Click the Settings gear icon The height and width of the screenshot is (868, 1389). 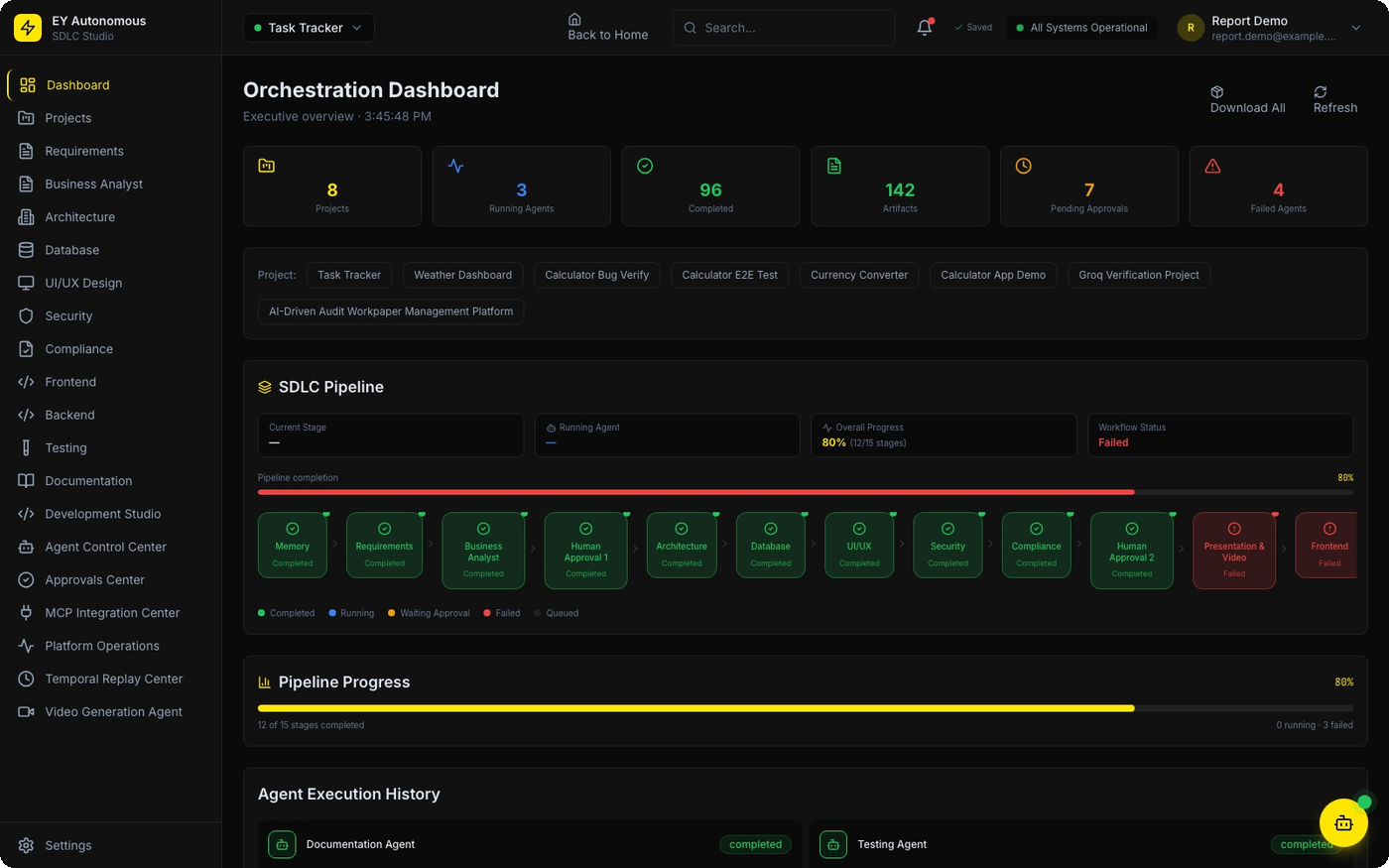27,845
